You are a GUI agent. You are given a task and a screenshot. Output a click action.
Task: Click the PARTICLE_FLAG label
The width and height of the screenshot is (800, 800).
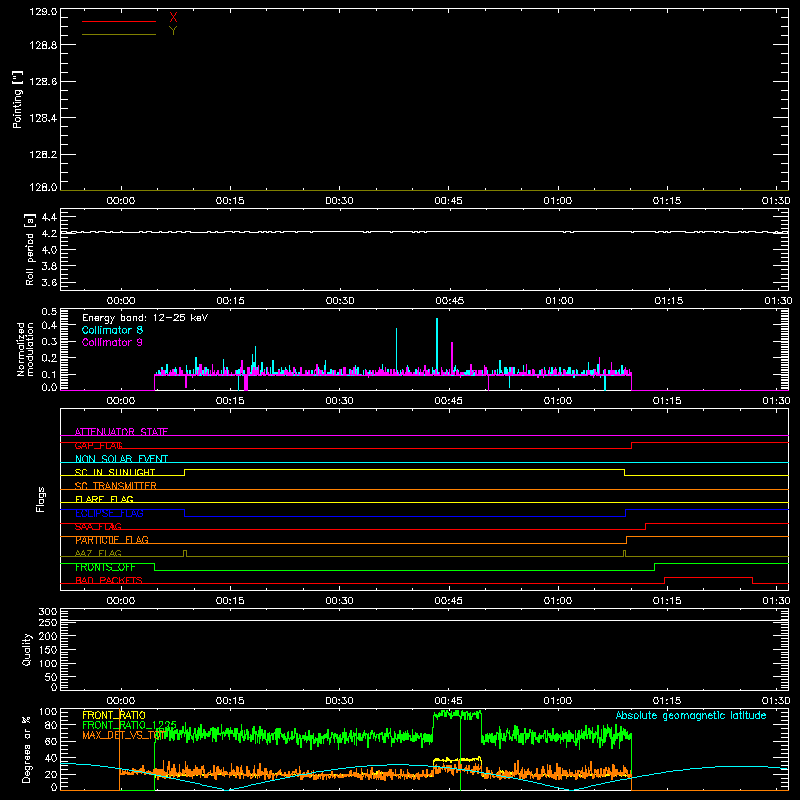click(112, 540)
